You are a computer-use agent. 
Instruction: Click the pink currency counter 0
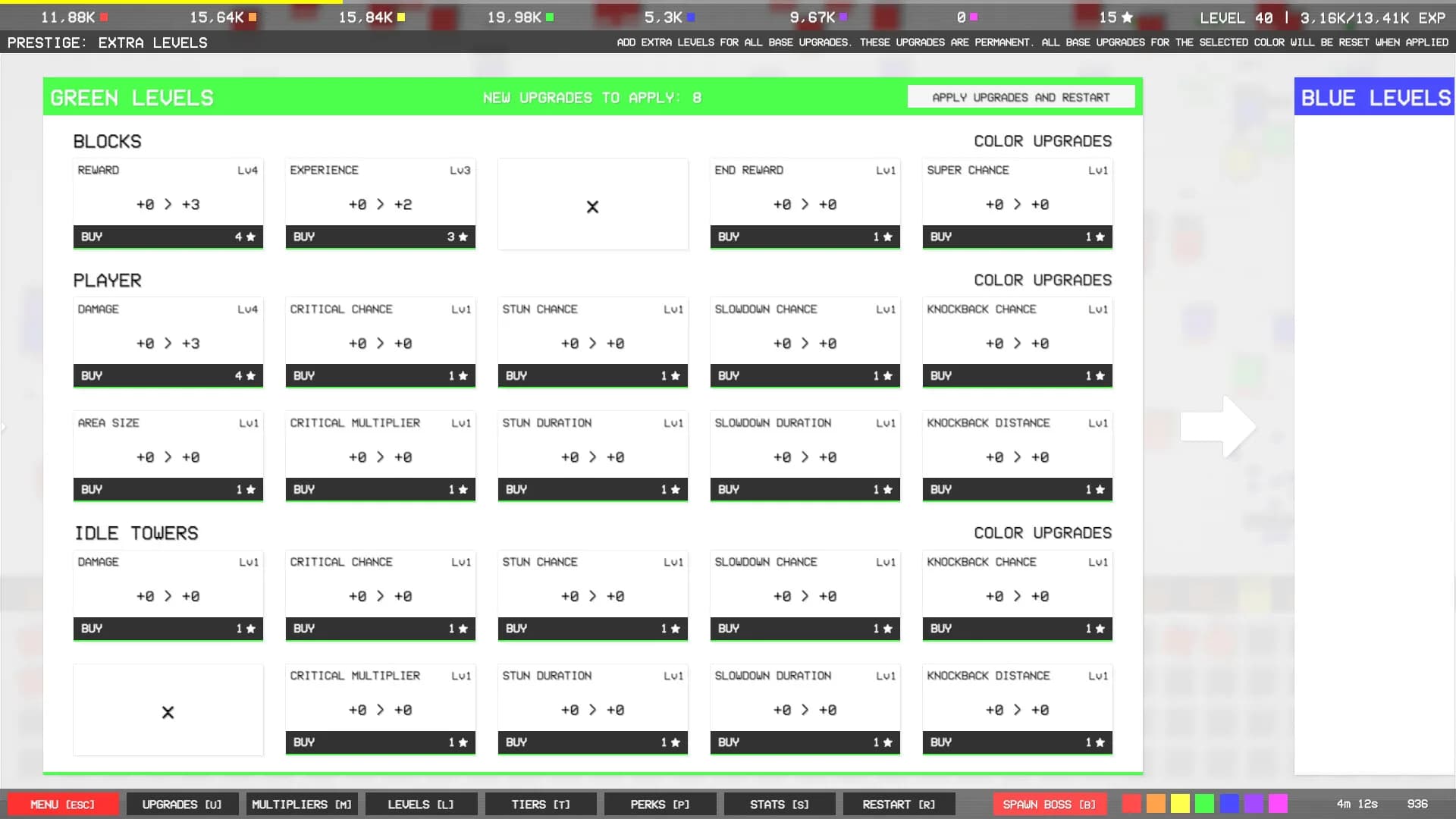[x=967, y=17]
